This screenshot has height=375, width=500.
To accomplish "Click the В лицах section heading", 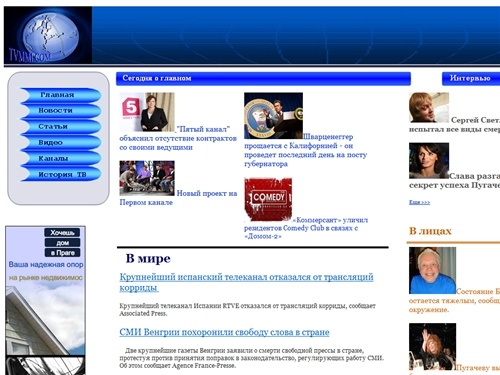I will tap(430, 231).
